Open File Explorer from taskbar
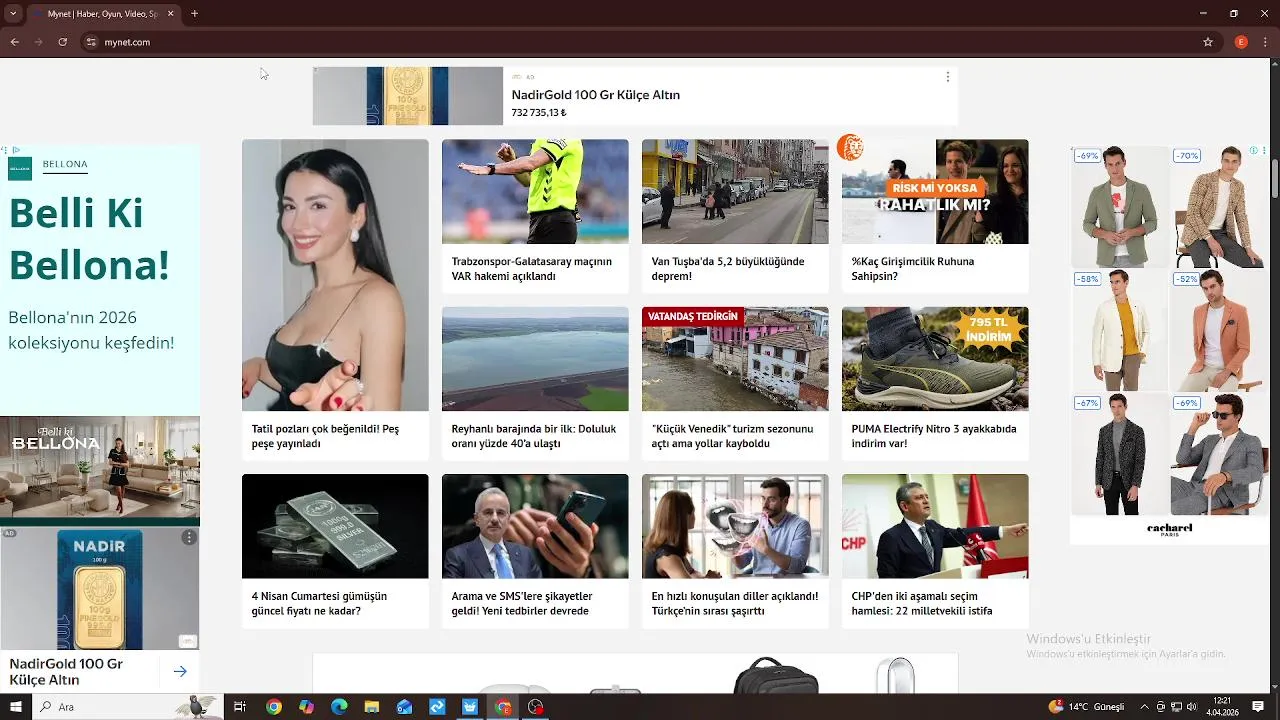 click(x=371, y=707)
